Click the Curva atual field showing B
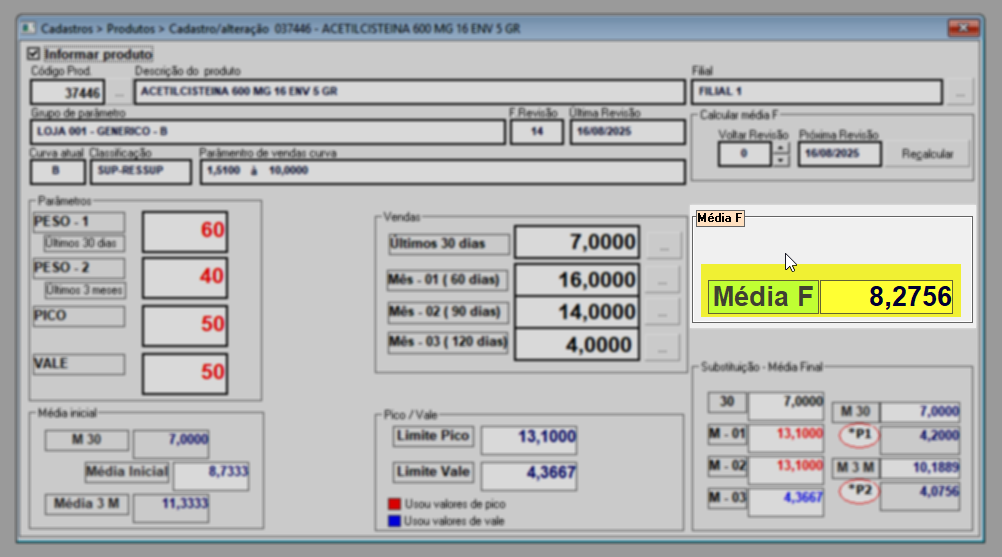Viewport: 1002px width, 557px height. [58, 171]
